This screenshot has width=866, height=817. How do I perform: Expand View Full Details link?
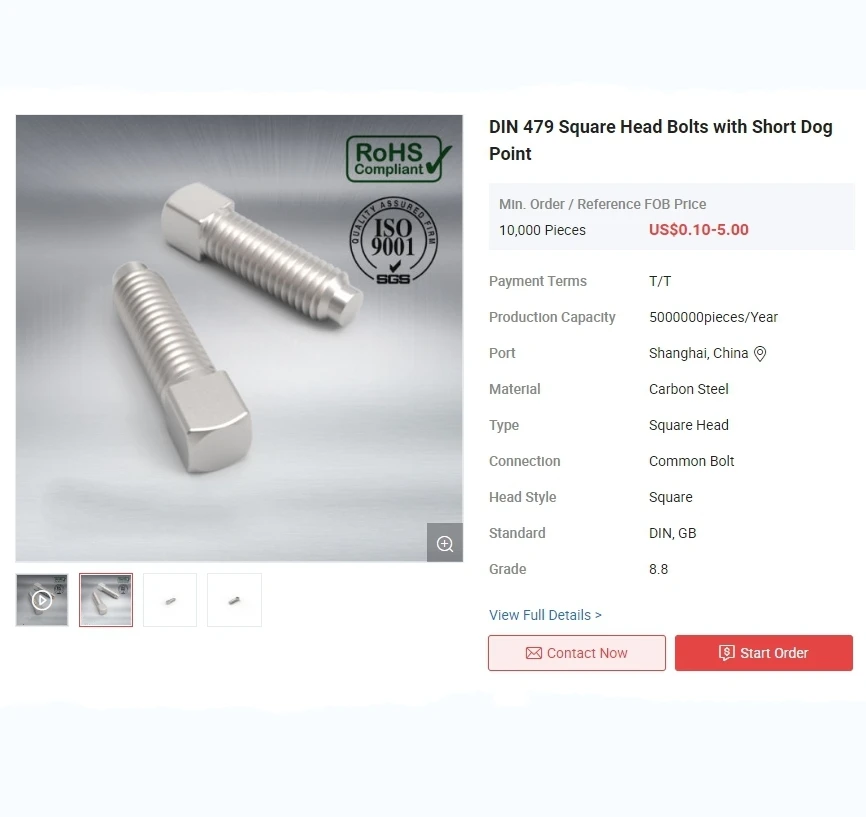pyautogui.click(x=545, y=615)
